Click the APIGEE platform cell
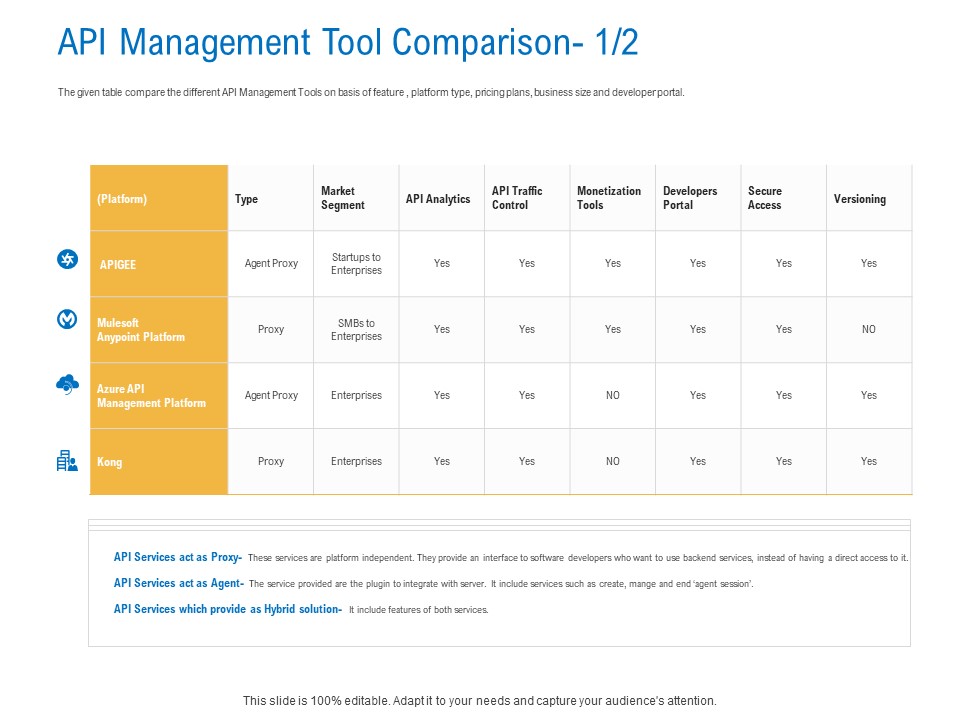 point(159,264)
